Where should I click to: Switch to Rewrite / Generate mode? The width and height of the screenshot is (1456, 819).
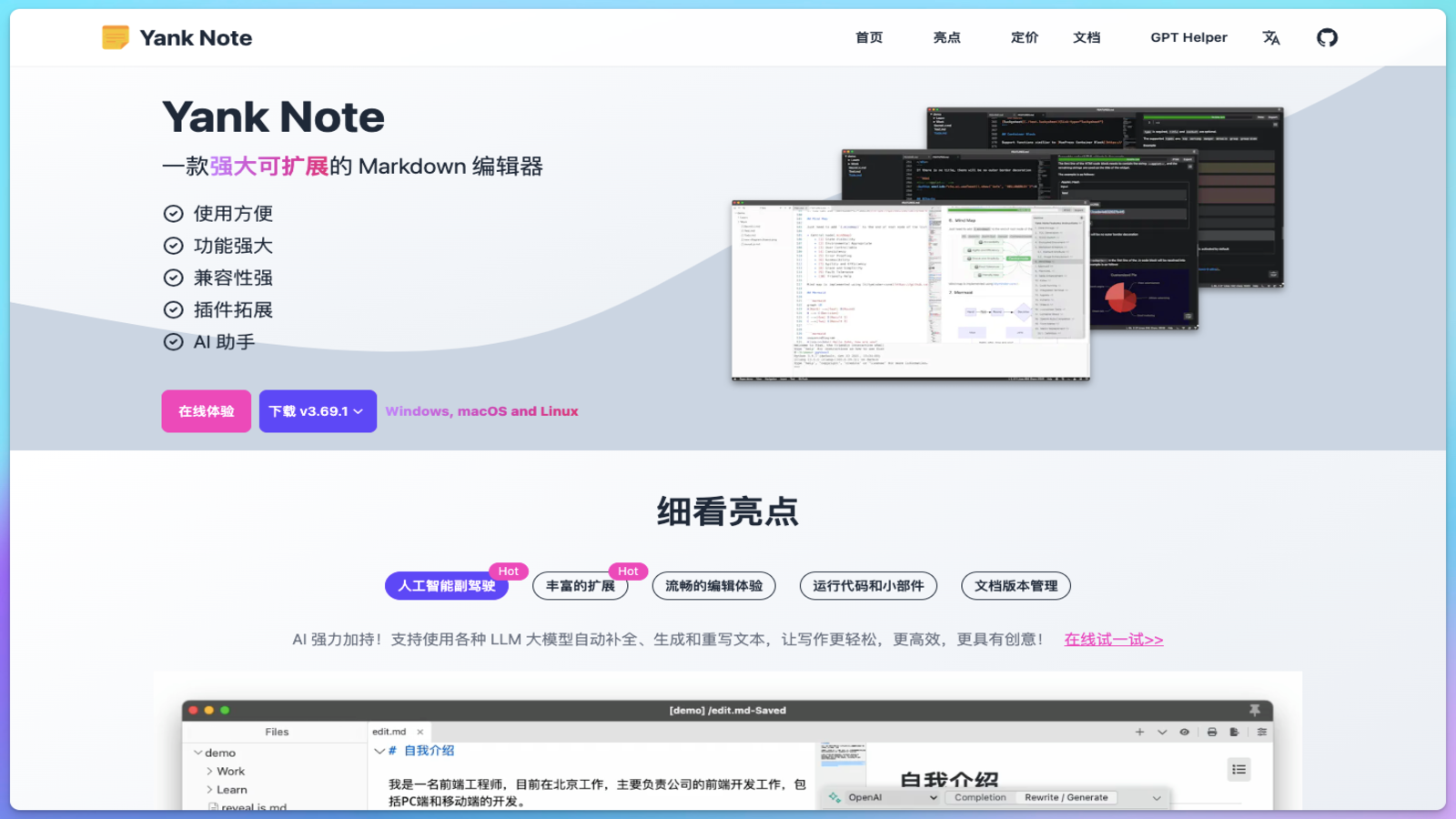1067,797
